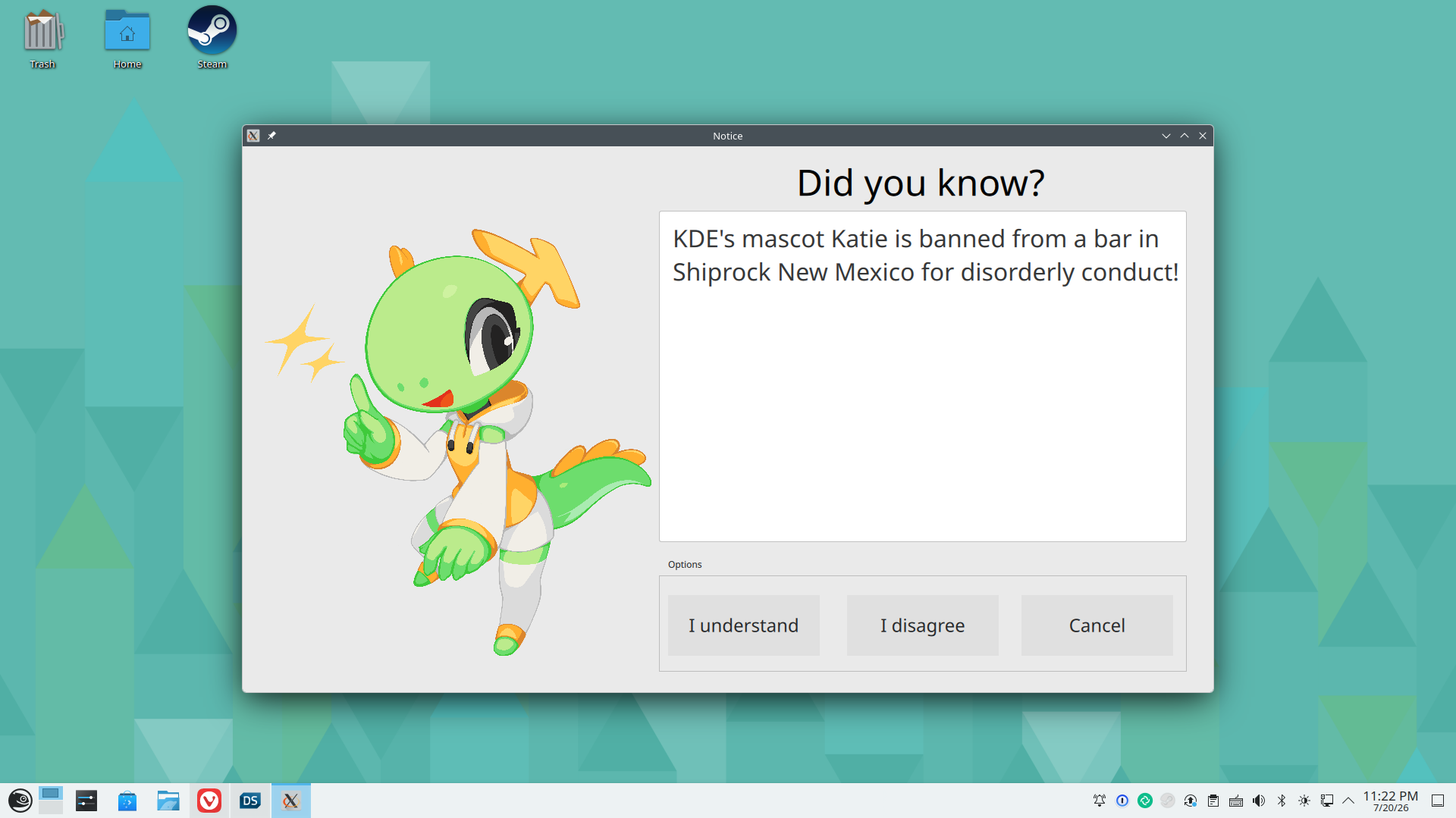This screenshot has width=1456, height=818.
Task: Maximize the Notice window
Action: (1185, 136)
